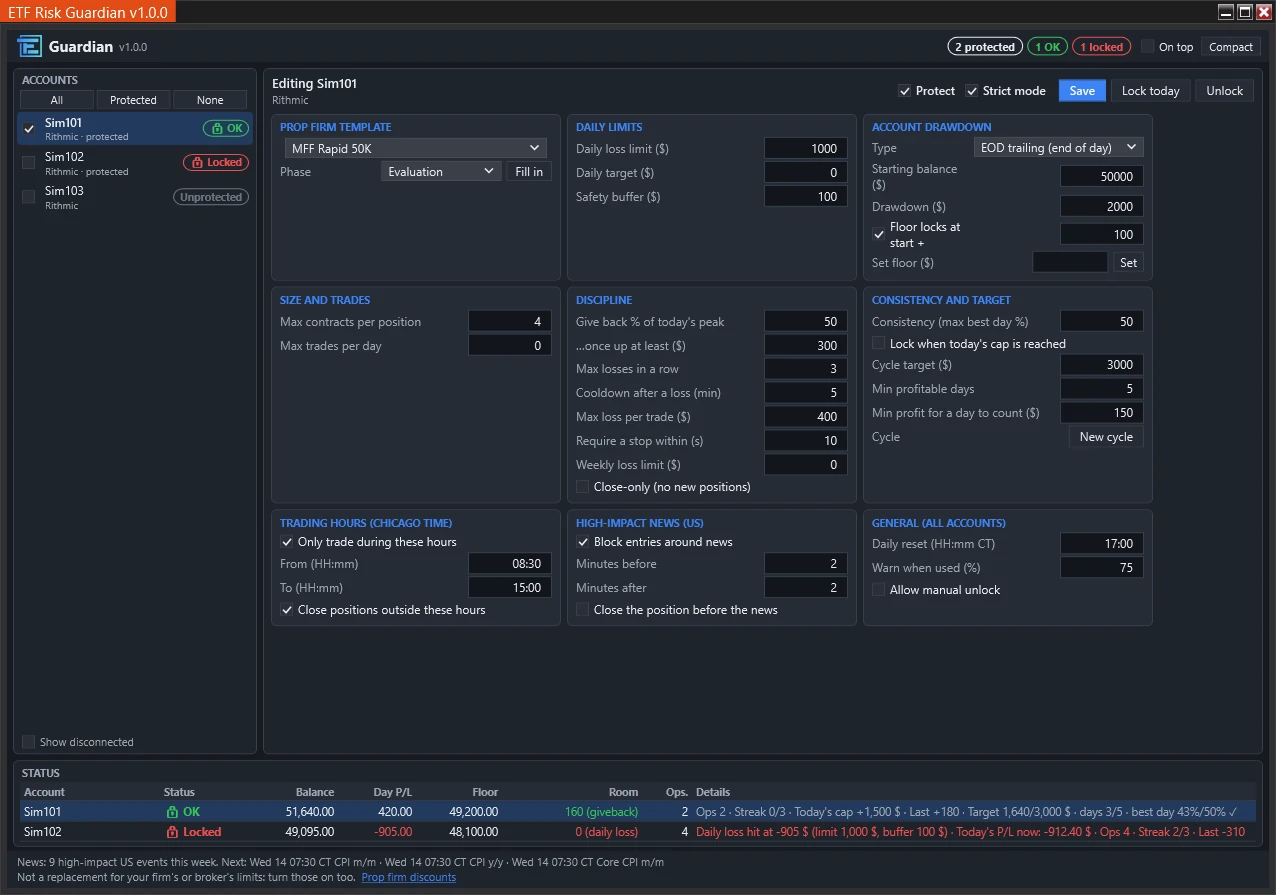Uncheck the Sim101 account checkbox
1276x895 pixels.
(29, 129)
